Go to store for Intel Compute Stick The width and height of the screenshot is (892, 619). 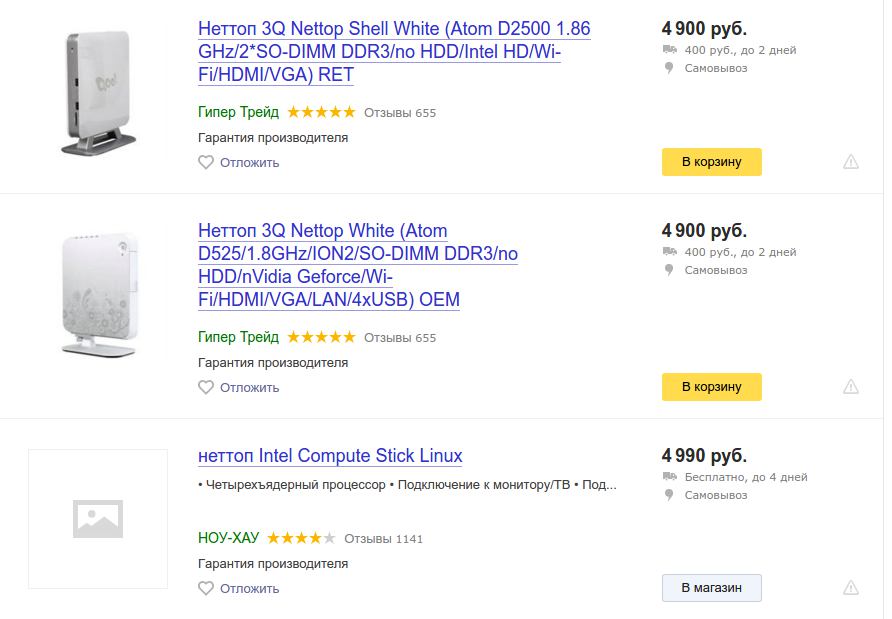coord(711,588)
